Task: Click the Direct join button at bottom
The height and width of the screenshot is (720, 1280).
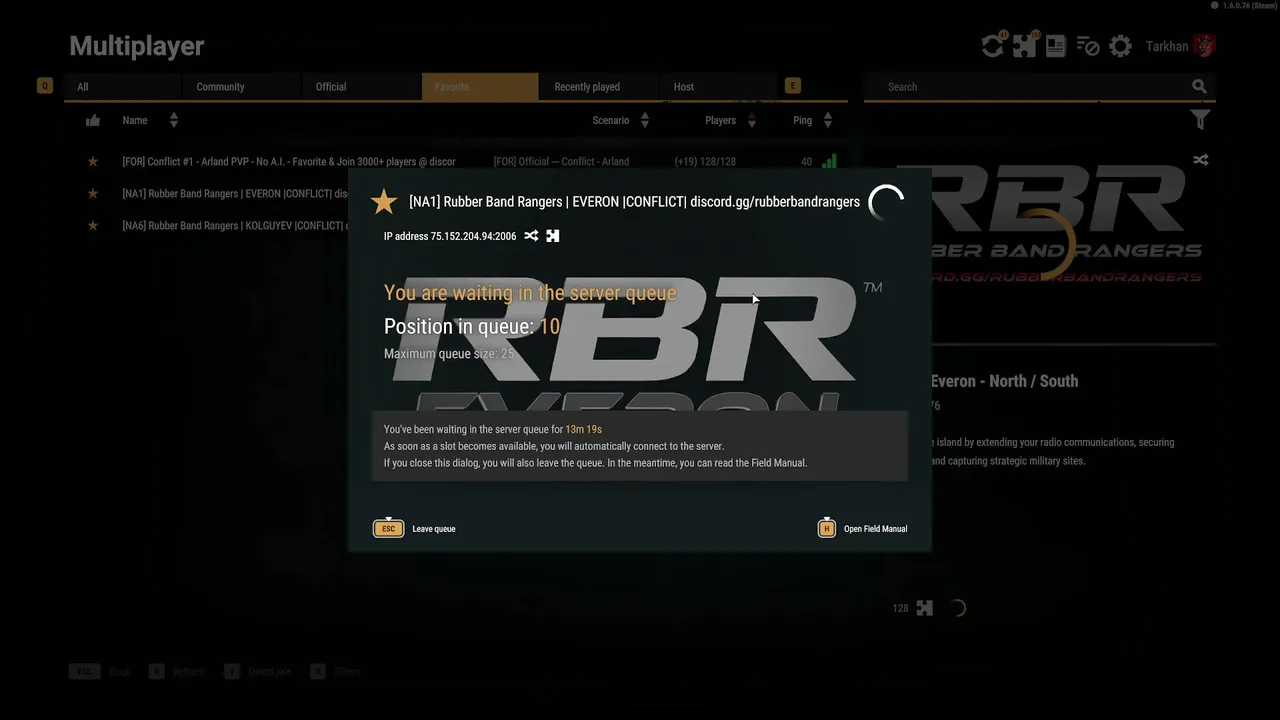Action: click(x=258, y=671)
